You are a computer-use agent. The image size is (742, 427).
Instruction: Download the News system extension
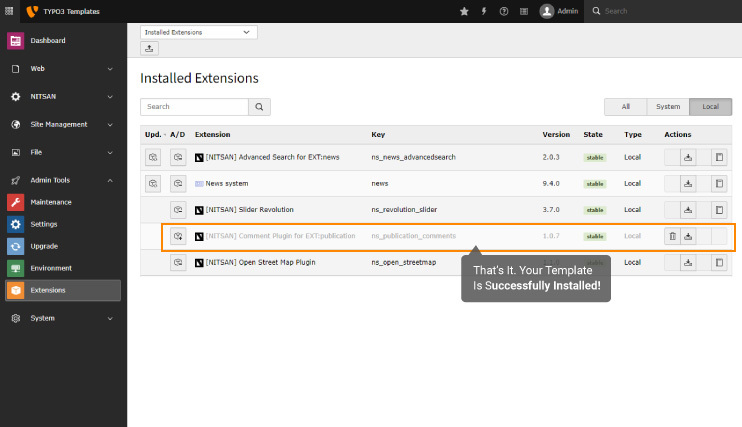pyautogui.click(x=688, y=184)
